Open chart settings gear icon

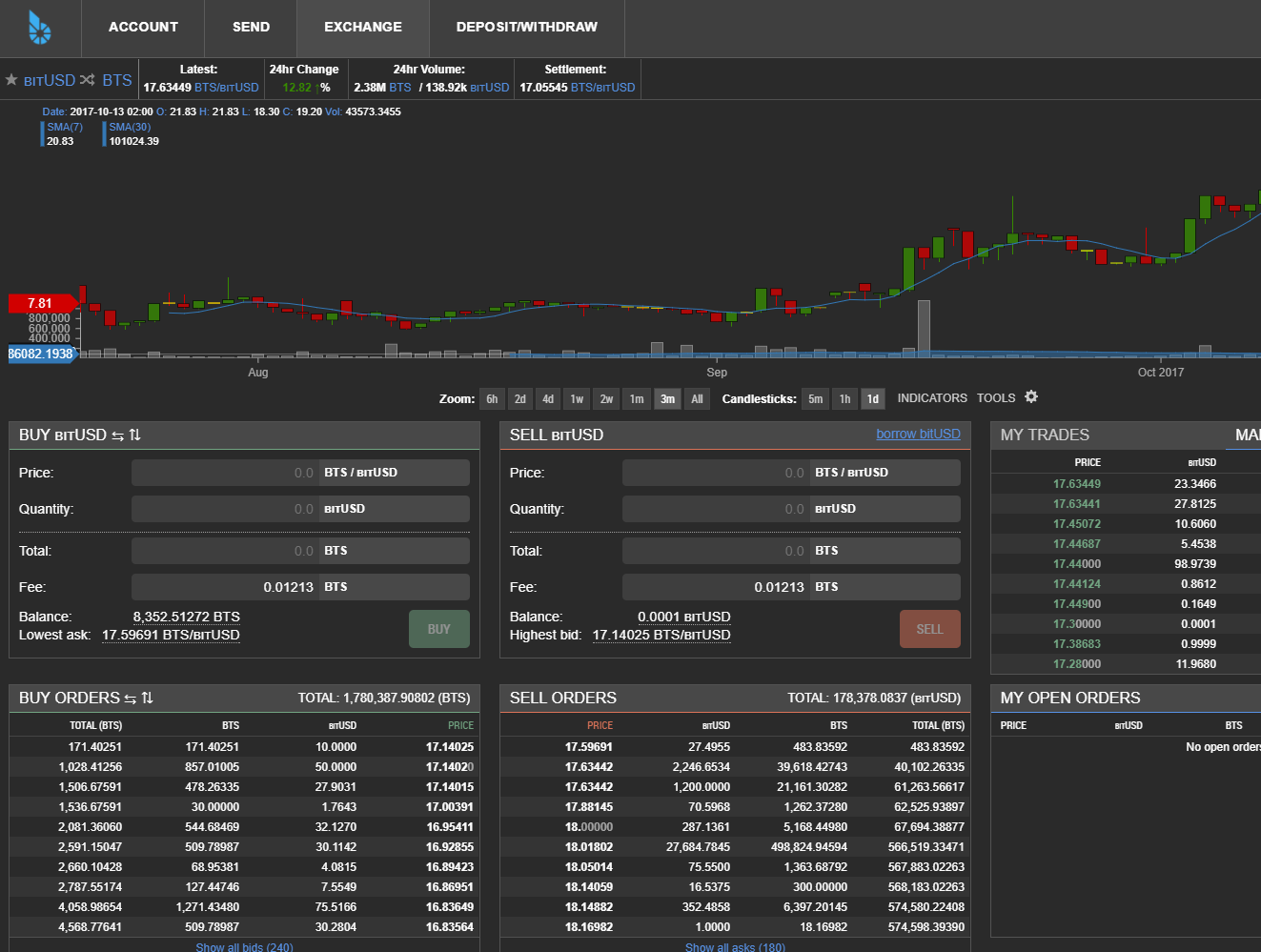coord(1031,397)
